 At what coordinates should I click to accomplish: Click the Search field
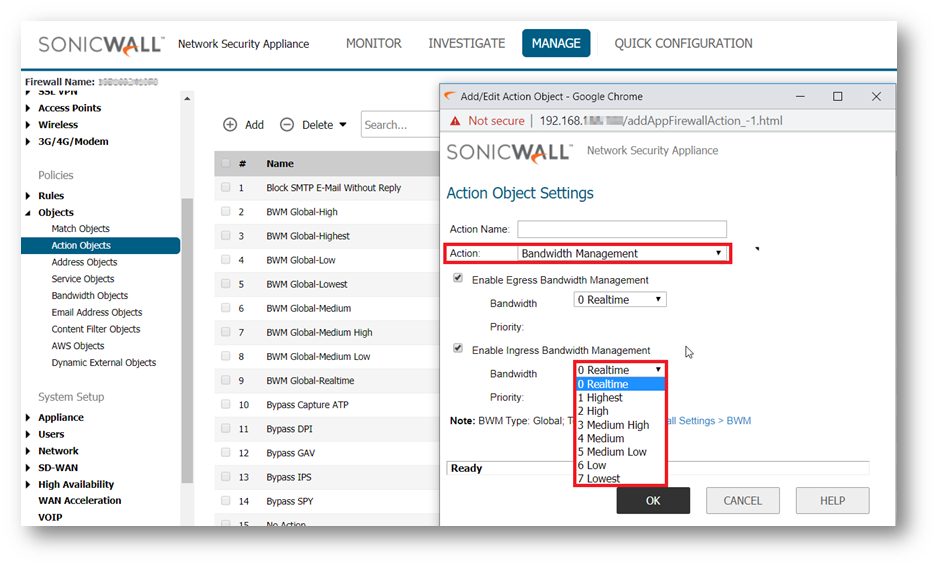coord(400,125)
